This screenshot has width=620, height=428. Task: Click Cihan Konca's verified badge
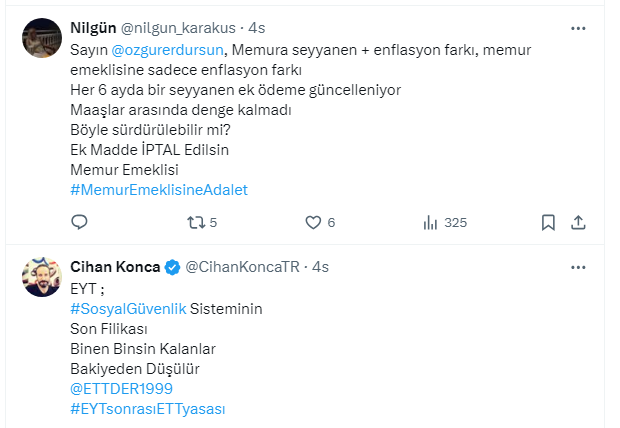(172, 267)
